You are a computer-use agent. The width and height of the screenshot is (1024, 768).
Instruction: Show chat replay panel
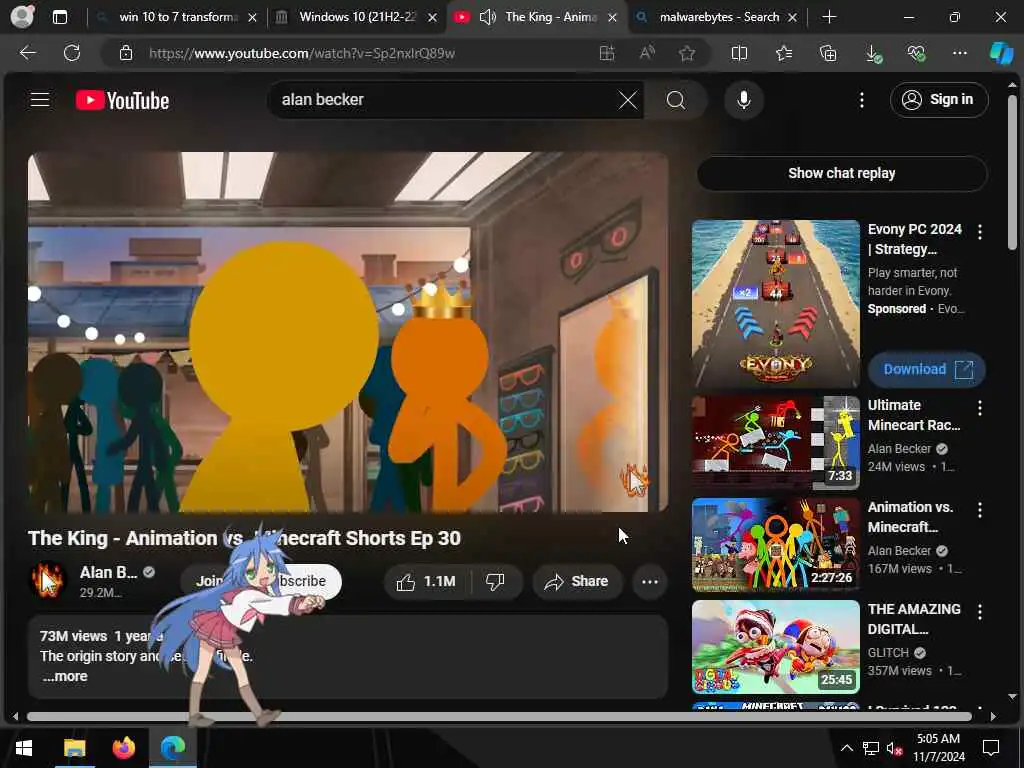pyautogui.click(x=841, y=173)
